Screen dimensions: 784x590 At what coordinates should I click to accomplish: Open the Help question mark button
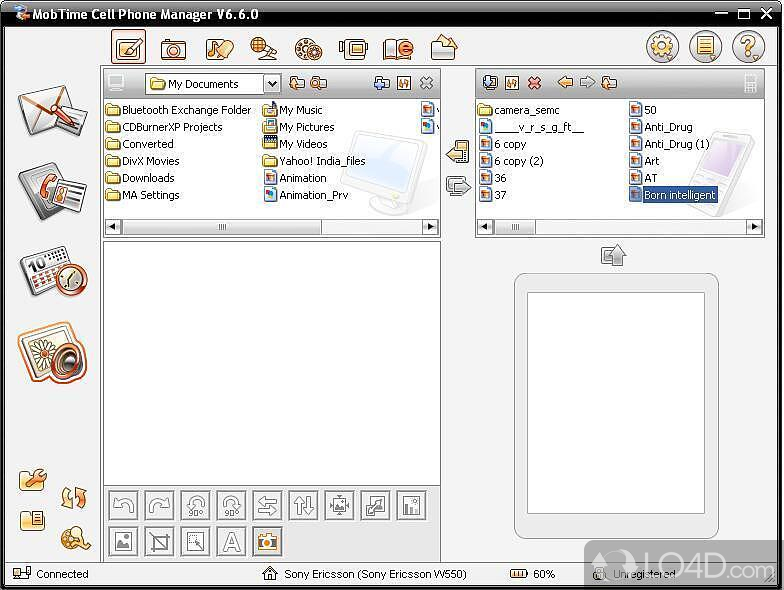pos(748,47)
